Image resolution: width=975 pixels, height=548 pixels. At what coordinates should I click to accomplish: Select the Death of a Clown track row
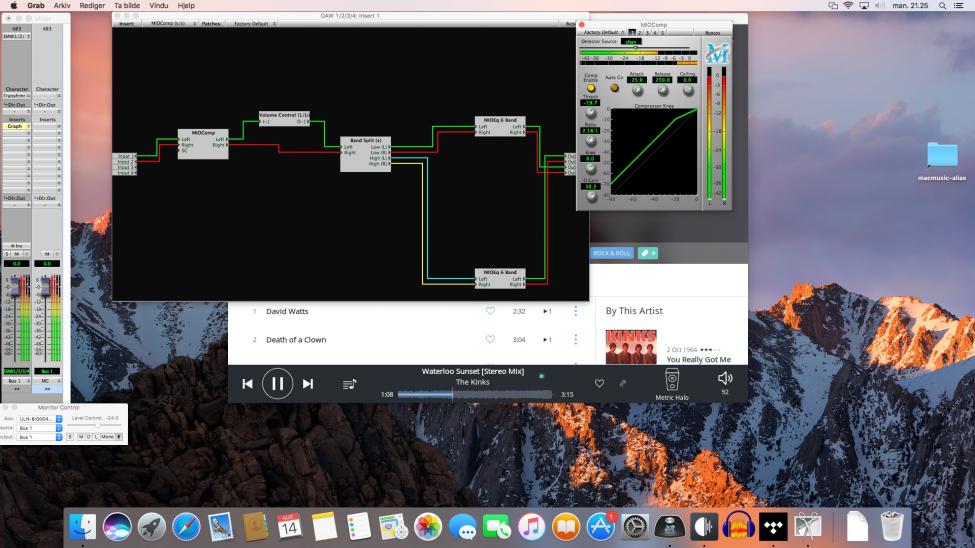point(410,340)
